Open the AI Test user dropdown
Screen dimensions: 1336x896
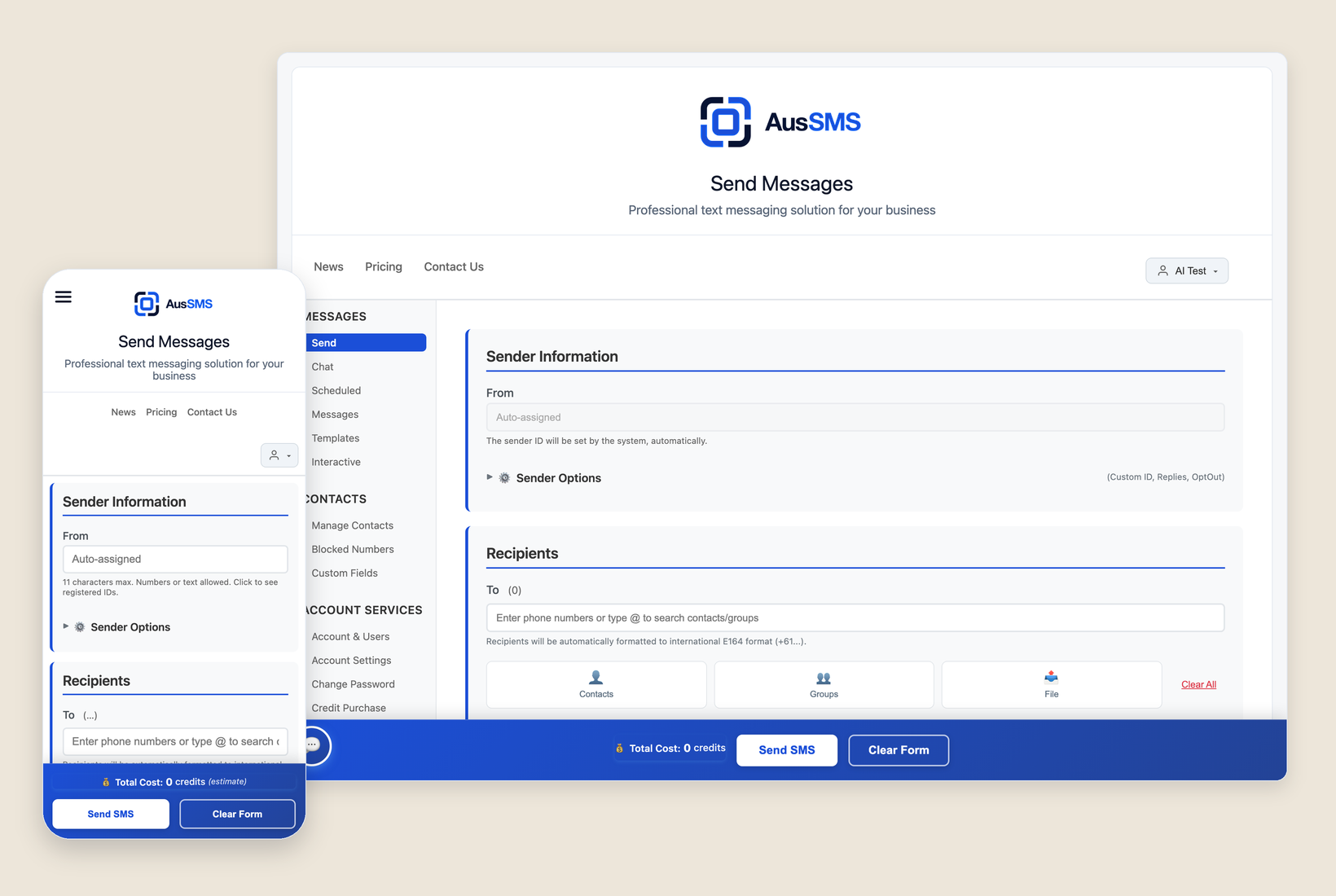pos(1187,270)
